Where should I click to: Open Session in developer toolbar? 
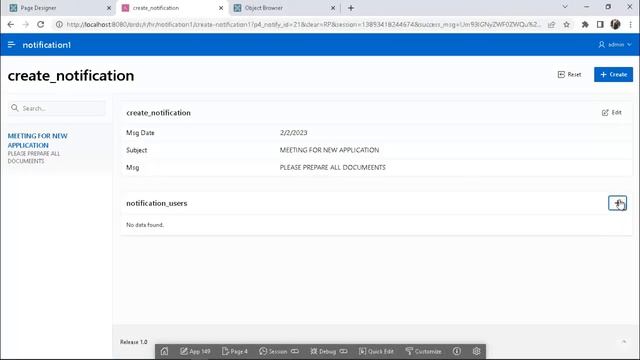(279, 351)
